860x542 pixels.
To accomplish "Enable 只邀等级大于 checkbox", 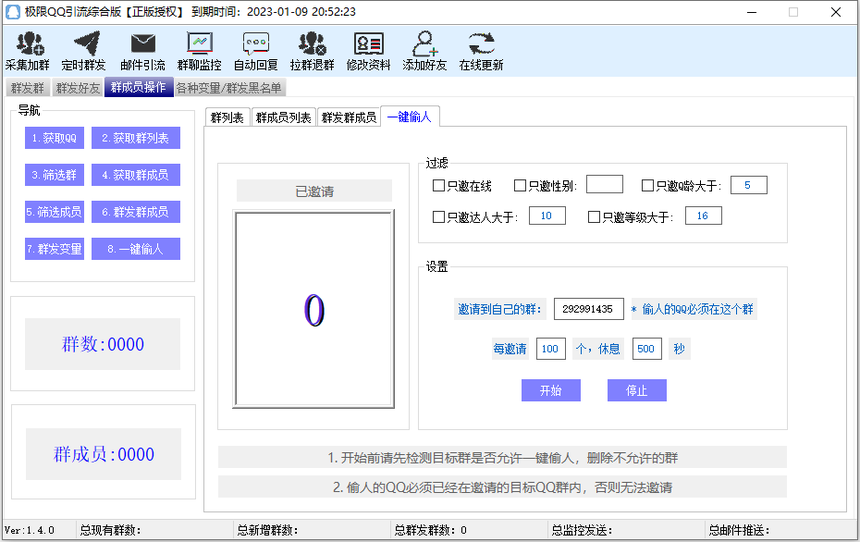I will click(x=593, y=217).
